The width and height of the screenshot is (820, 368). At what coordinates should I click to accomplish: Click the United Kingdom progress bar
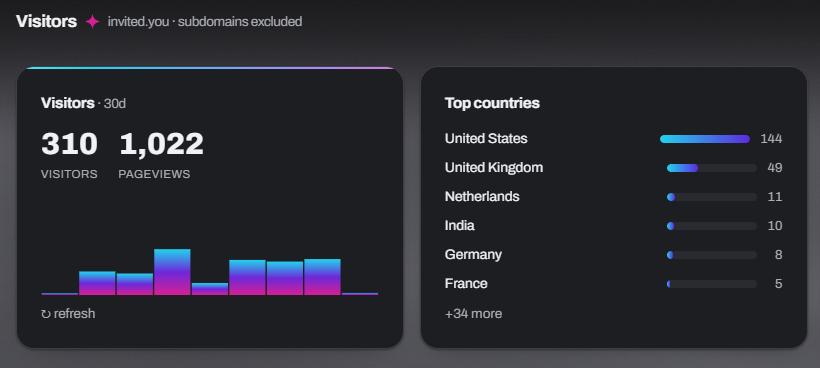coord(712,168)
